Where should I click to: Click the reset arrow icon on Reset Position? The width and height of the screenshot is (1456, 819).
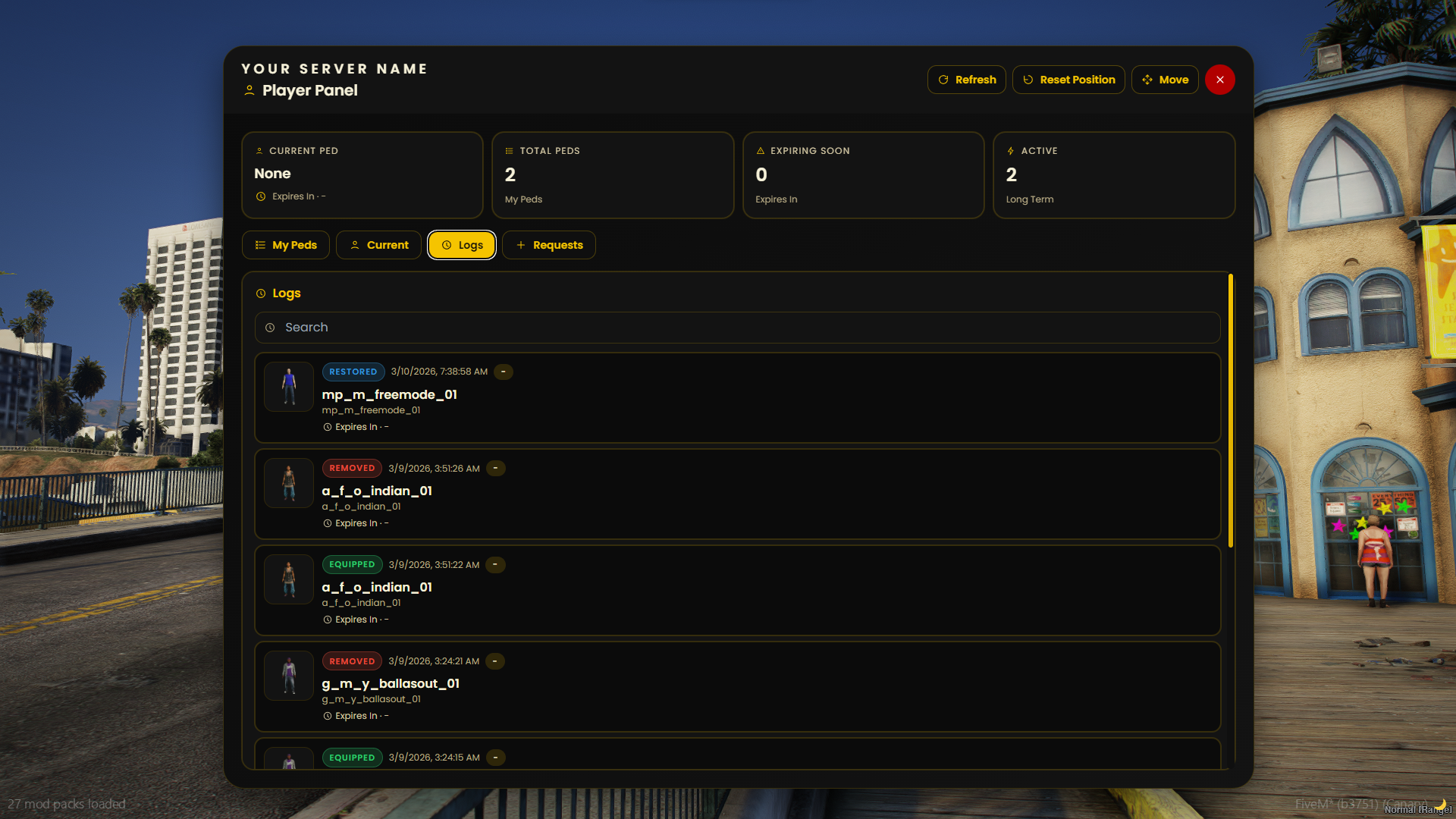coord(1028,80)
